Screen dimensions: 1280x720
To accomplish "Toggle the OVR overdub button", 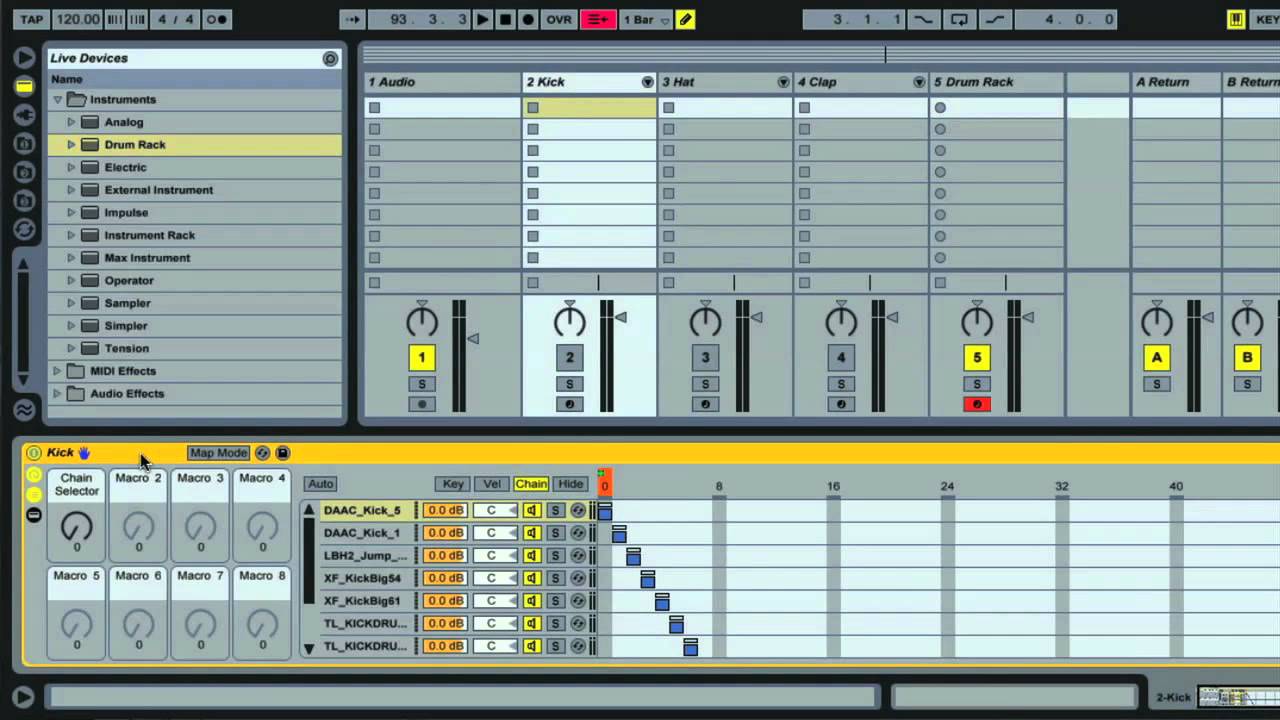I will click(x=559, y=19).
